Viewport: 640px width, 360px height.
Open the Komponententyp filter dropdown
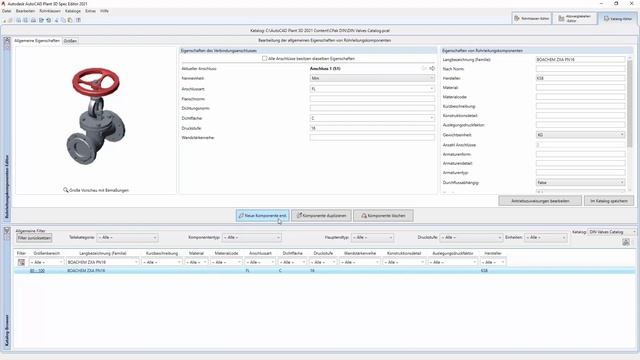251,237
